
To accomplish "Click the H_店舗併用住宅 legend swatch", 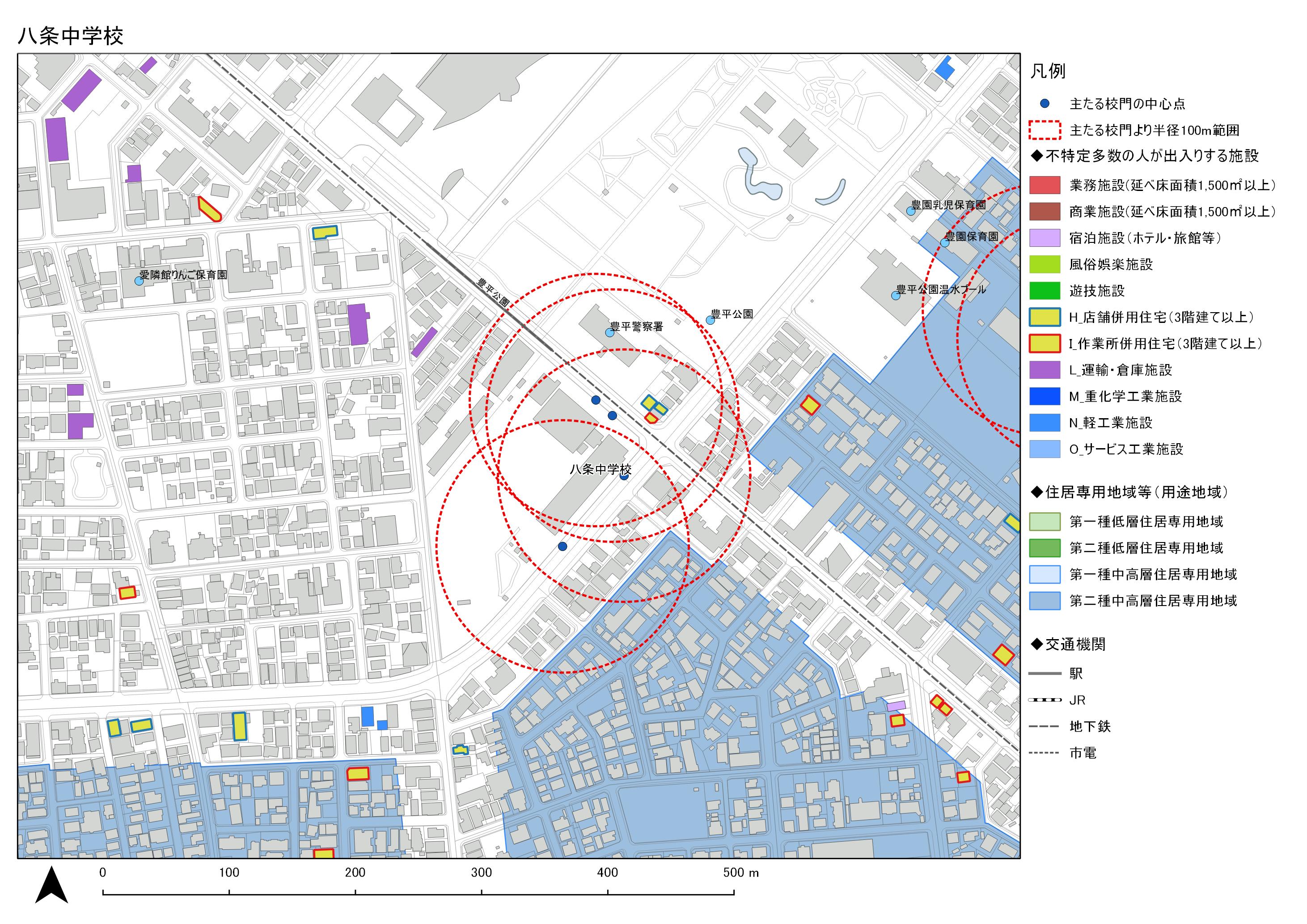I will pos(1045,317).
